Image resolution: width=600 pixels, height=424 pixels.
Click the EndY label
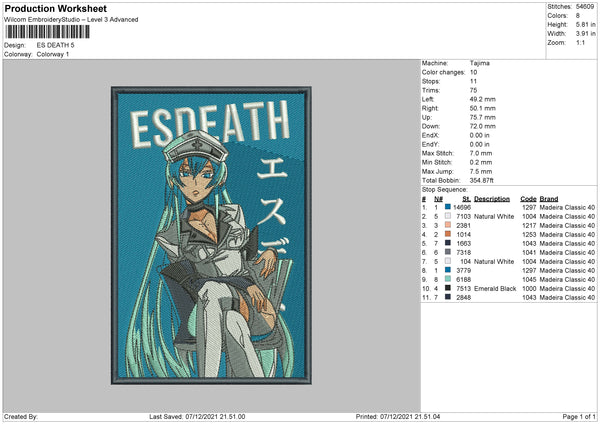pyautogui.click(x=430, y=145)
